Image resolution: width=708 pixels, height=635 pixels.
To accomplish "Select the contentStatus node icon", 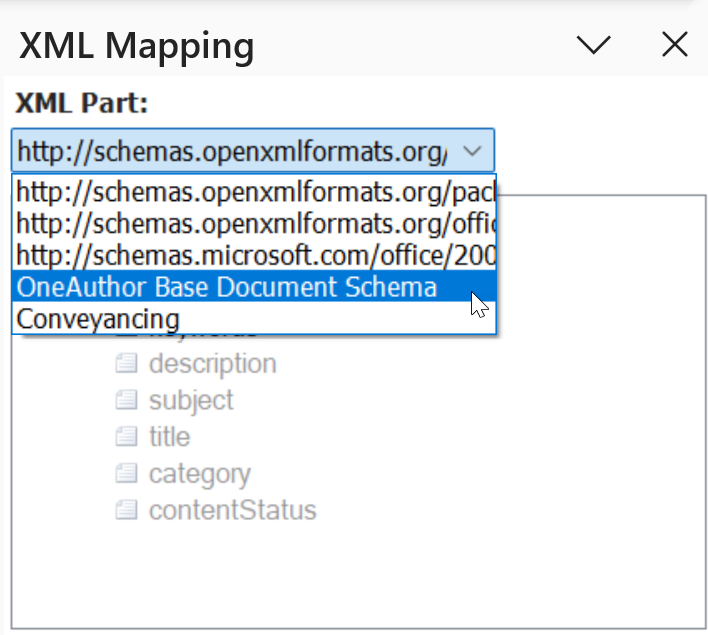I will click(x=126, y=510).
